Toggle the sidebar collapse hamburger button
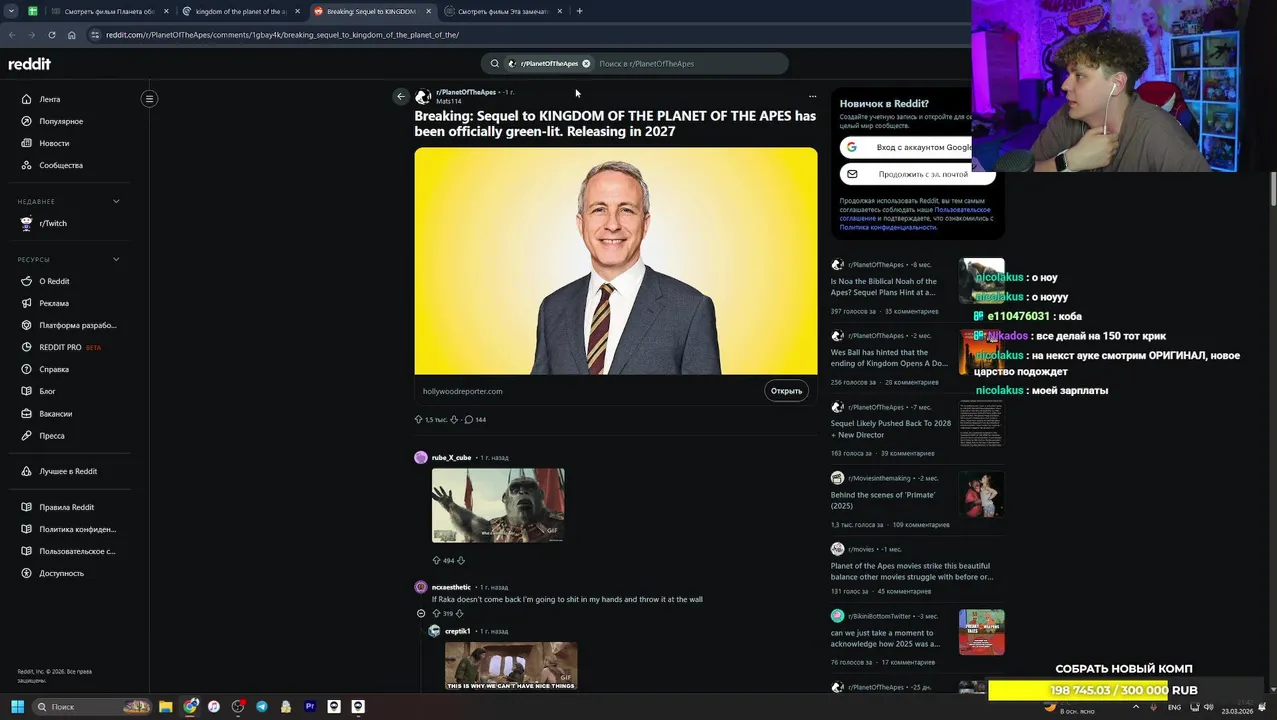This screenshot has height=720, width=1277. click(x=149, y=98)
